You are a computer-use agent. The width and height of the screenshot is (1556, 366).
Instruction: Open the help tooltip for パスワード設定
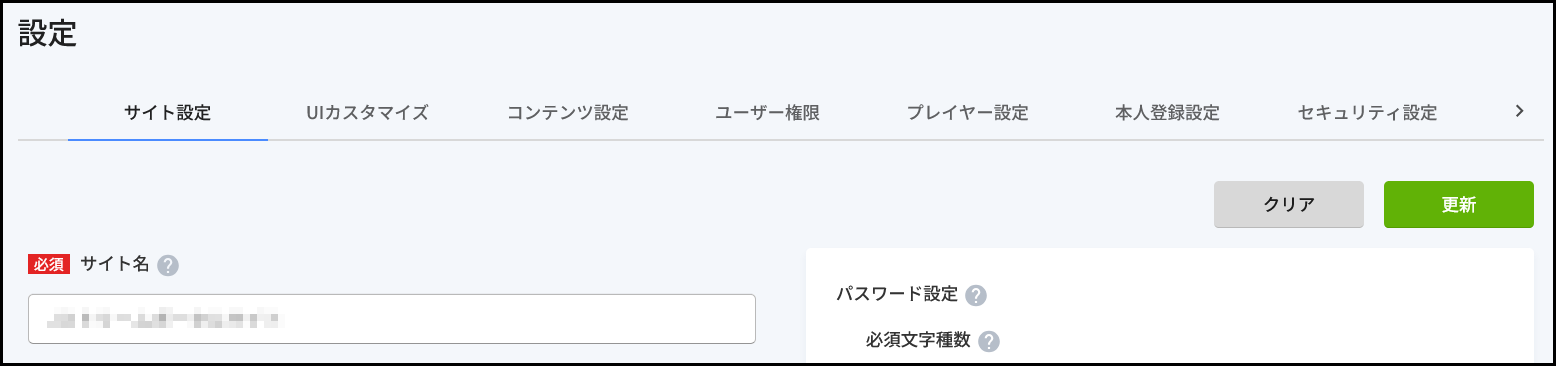coord(977,295)
